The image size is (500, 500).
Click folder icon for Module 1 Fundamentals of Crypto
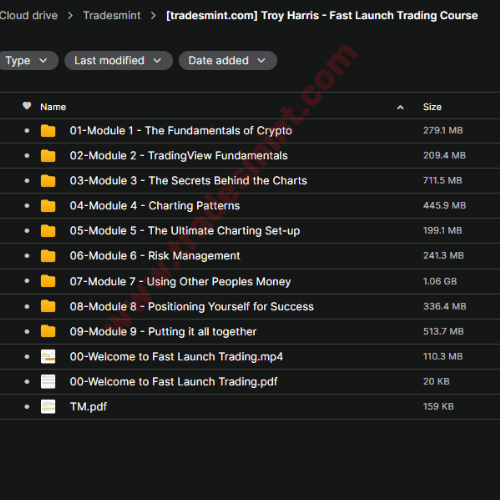point(48,131)
